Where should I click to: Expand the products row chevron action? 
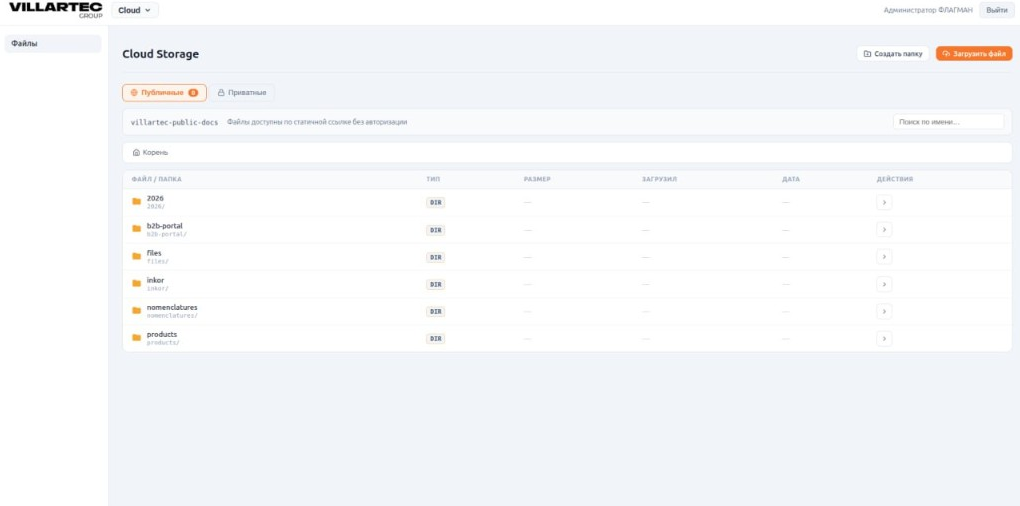pyautogui.click(x=884, y=339)
